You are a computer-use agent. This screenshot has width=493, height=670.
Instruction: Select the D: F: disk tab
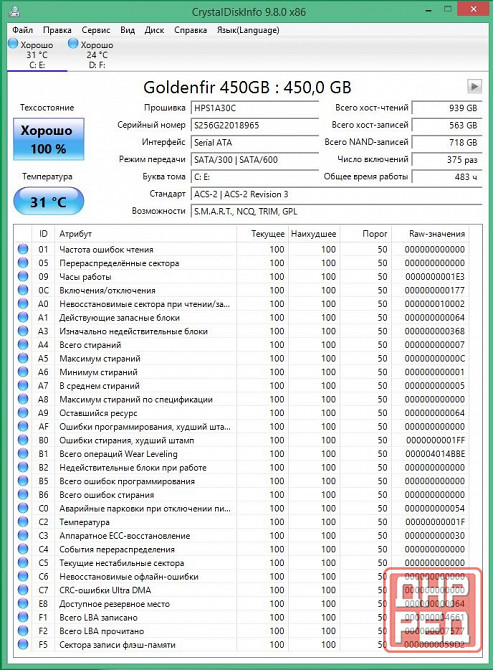click(97, 54)
